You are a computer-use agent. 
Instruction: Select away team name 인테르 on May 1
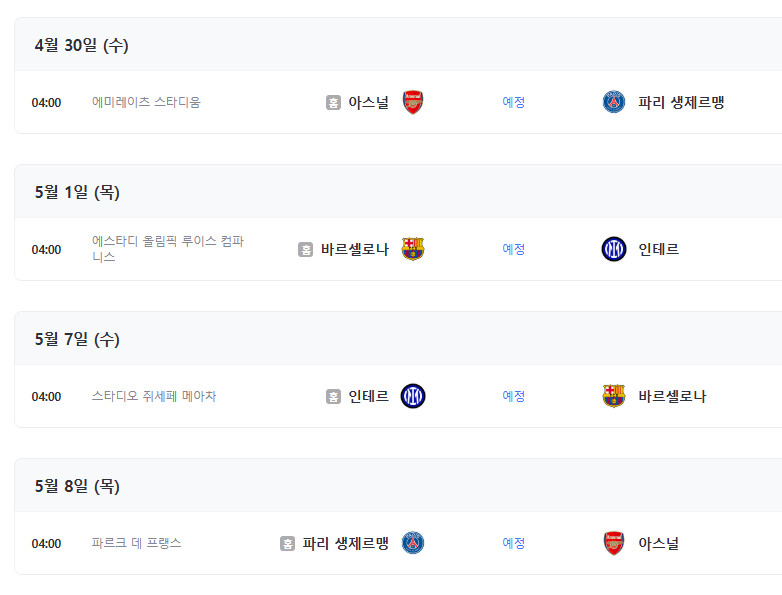tap(658, 249)
